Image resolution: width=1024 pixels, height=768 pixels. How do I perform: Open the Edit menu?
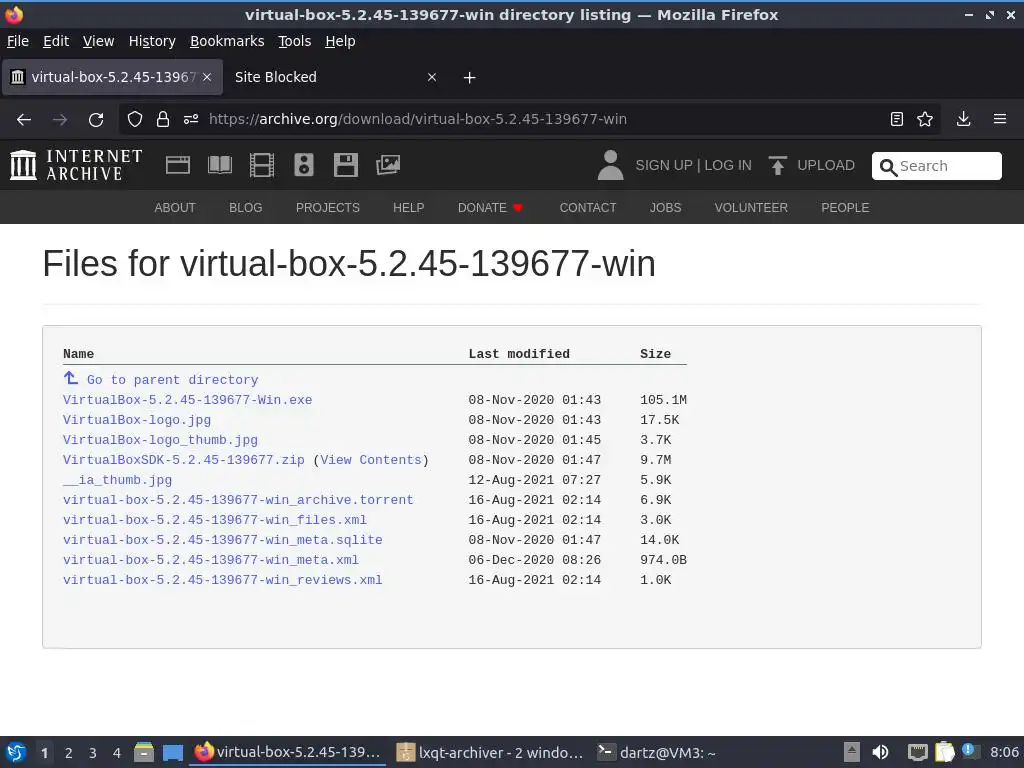pos(56,41)
